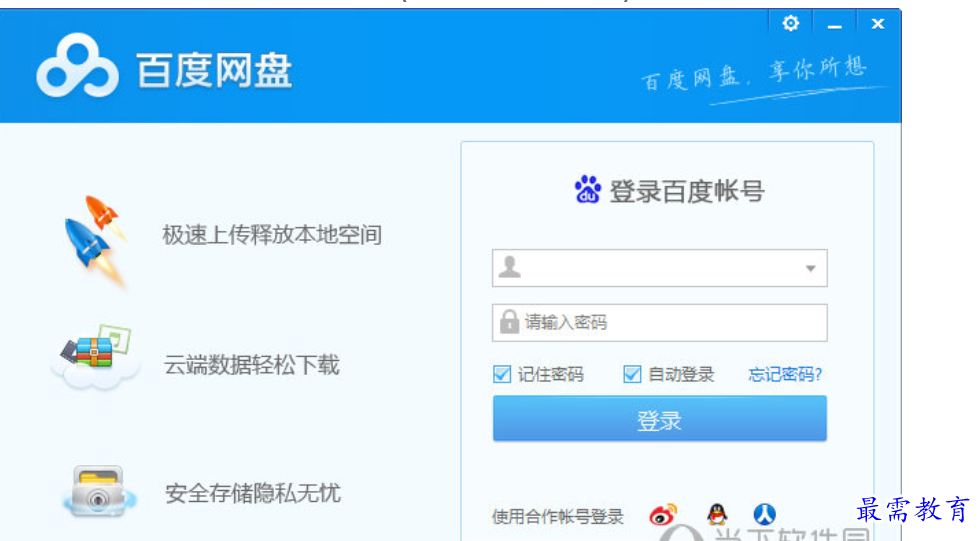Click the cloud data download icon
This screenshot has width=978, height=541.
pos(95,356)
